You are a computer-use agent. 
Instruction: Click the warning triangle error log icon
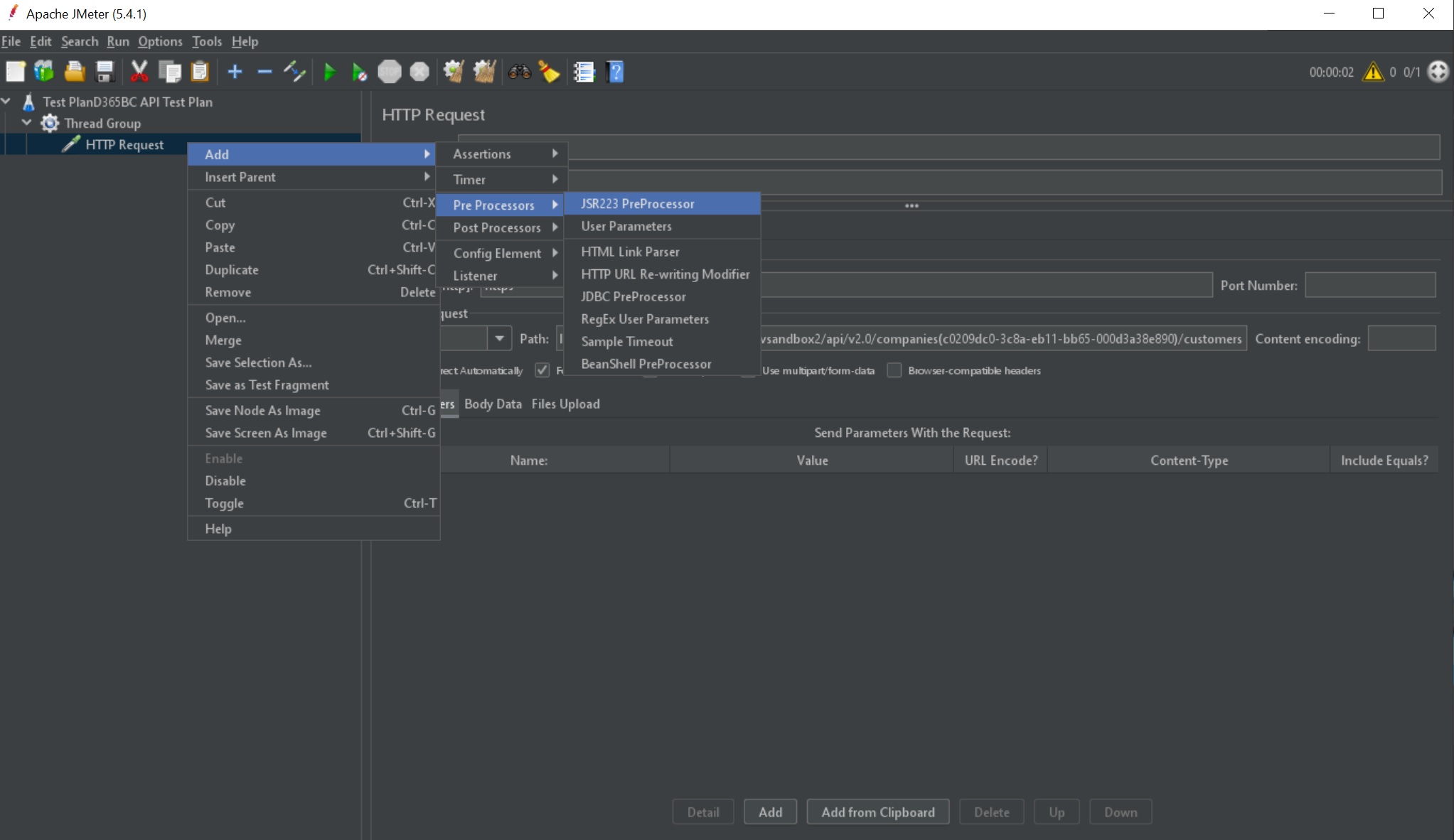click(1372, 72)
